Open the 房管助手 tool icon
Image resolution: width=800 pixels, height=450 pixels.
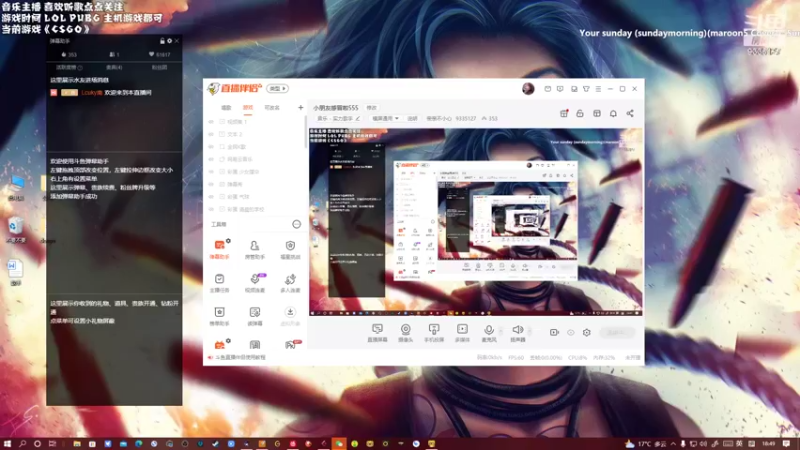coord(255,249)
